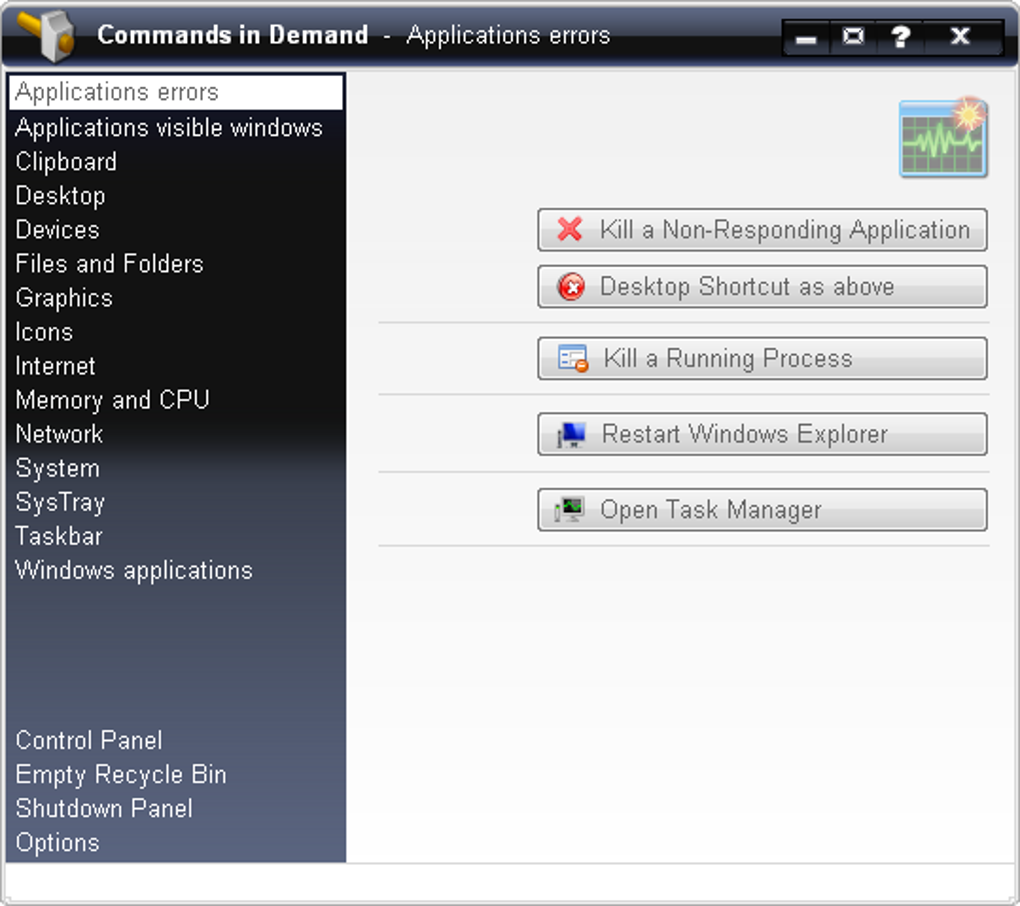Open Windows applications category
This screenshot has height=906, width=1020.
click(134, 570)
